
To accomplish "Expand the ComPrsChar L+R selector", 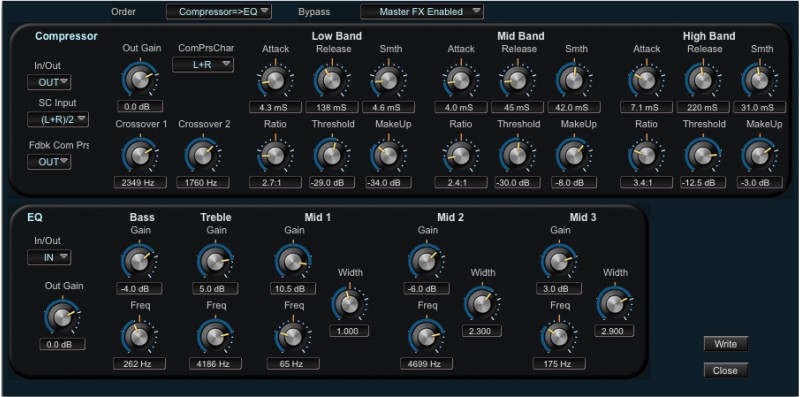I will click(203, 65).
